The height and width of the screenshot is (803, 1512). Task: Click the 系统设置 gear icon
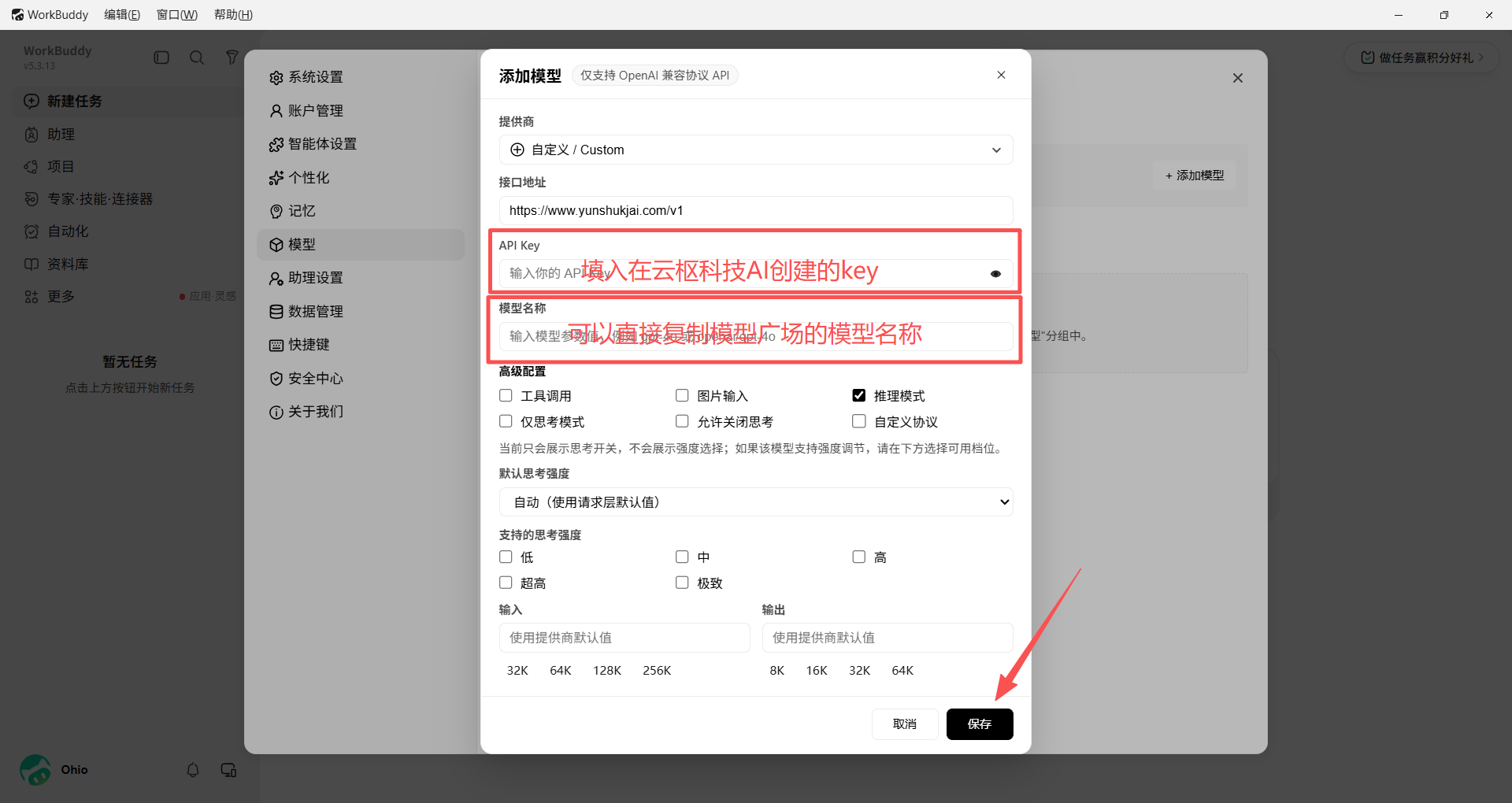tap(276, 77)
